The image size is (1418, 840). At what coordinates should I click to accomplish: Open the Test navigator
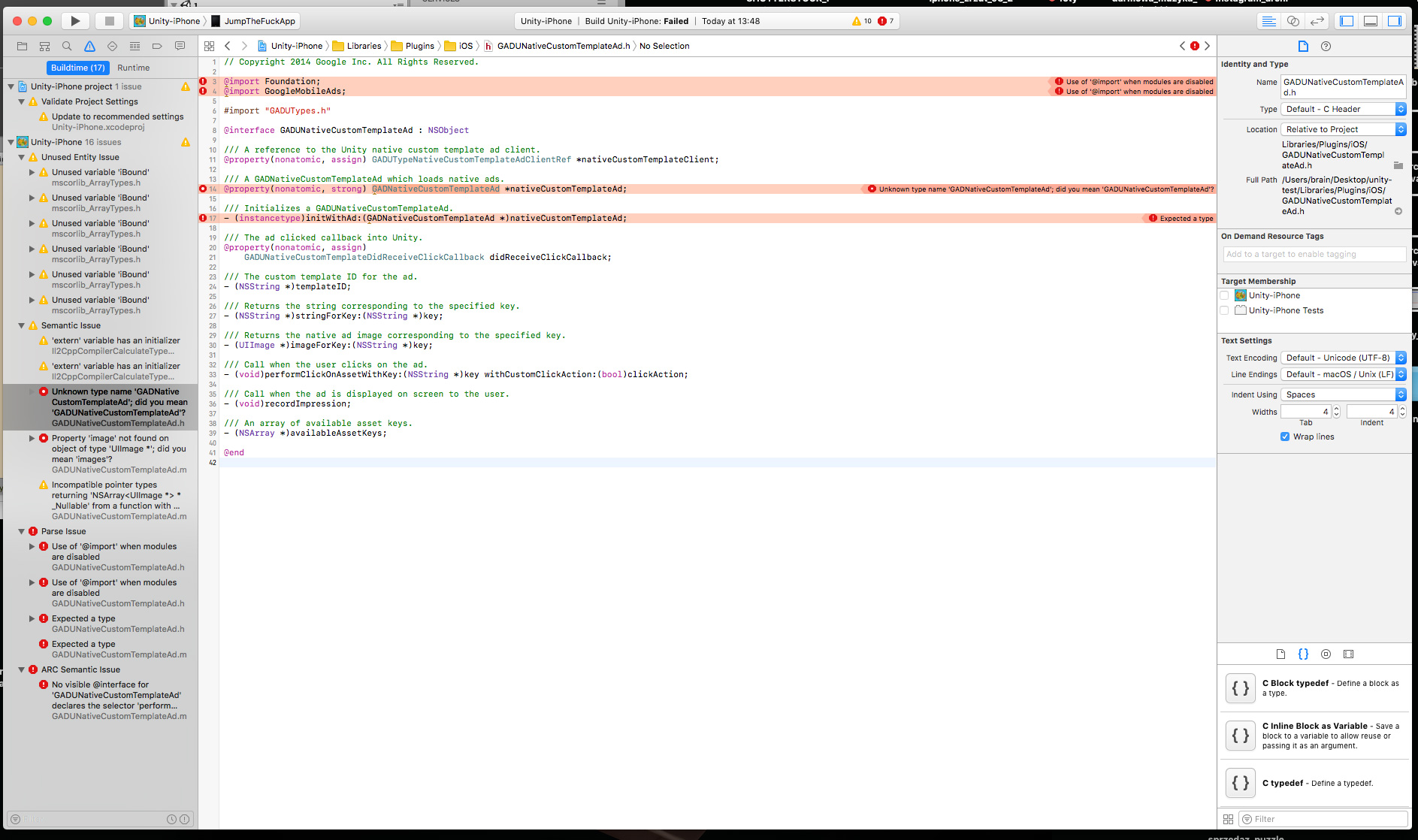112,46
